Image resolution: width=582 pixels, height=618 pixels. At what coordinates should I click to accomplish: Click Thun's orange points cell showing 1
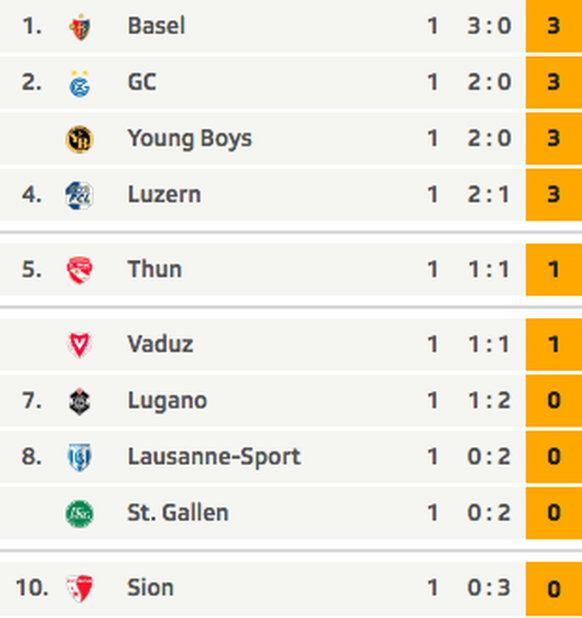point(554,270)
